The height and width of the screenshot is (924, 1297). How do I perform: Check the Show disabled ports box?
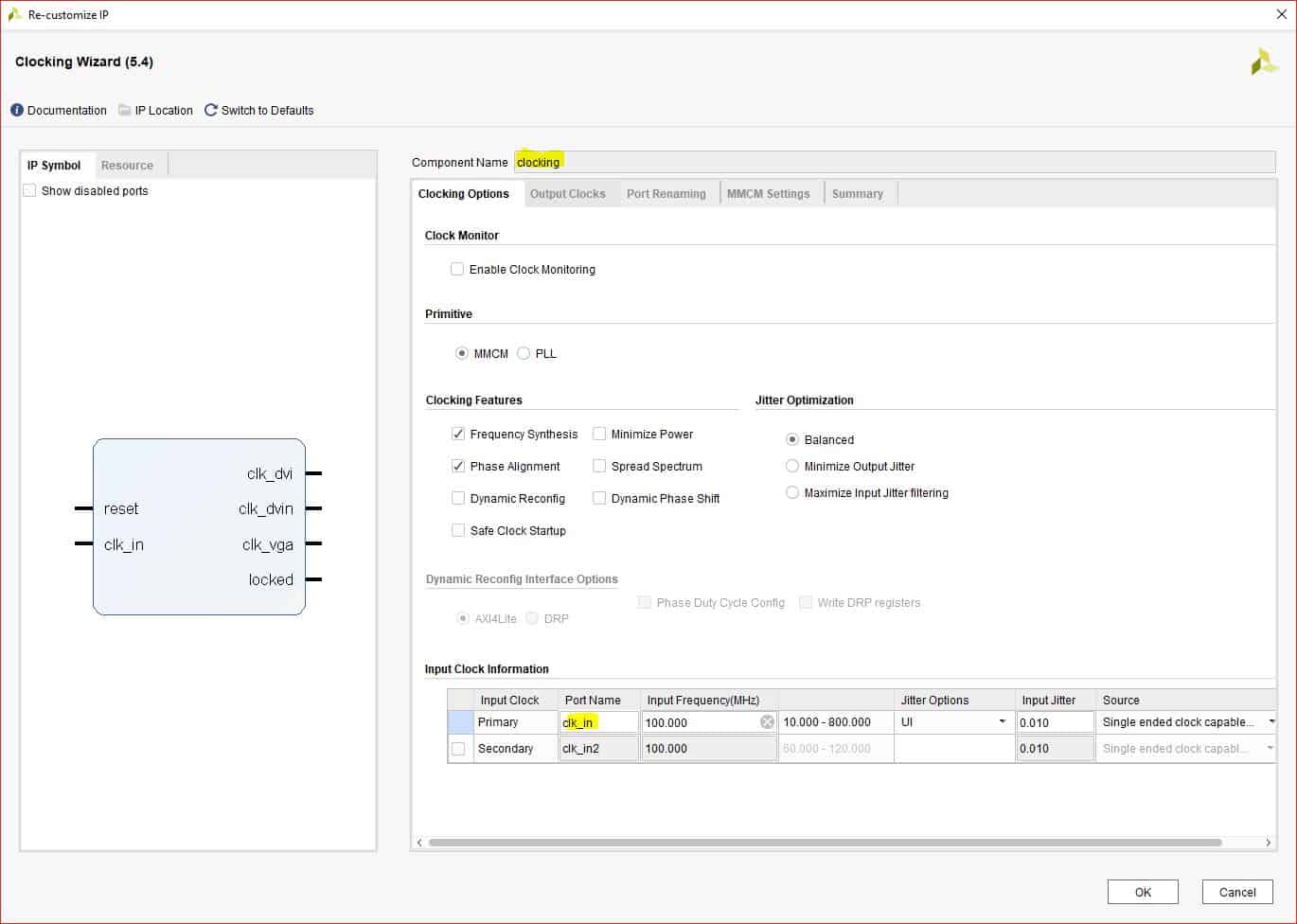tap(29, 190)
